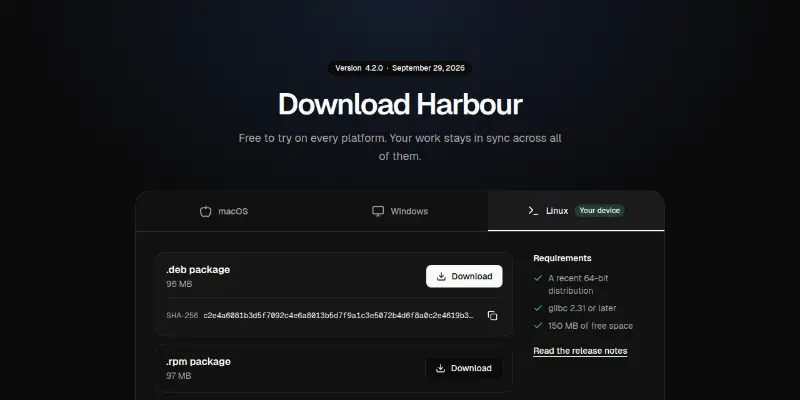Image resolution: width=800 pixels, height=400 pixels.
Task: Download the .deb package
Action: pos(464,276)
